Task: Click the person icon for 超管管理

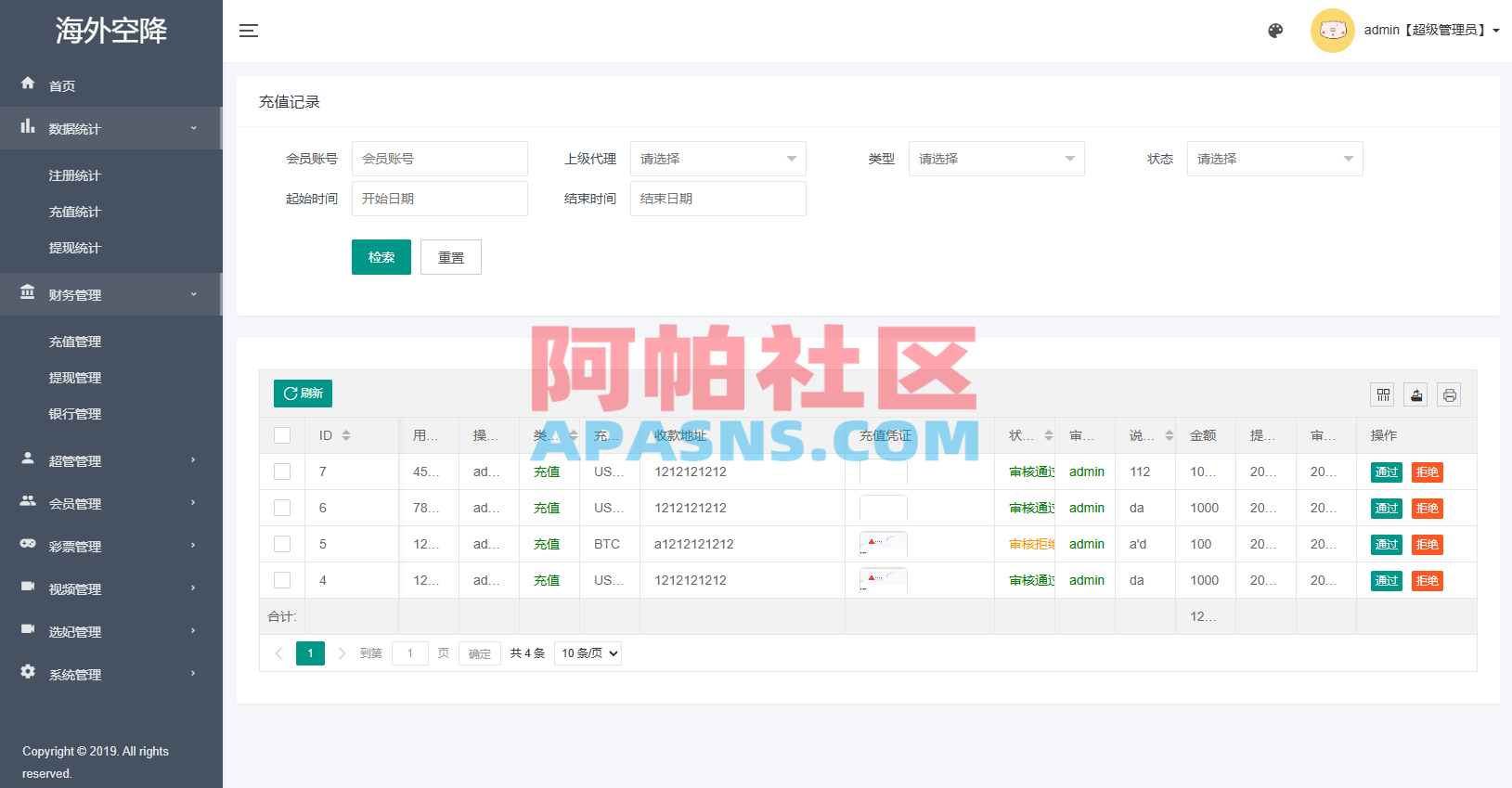Action: pyautogui.click(x=28, y=459)
